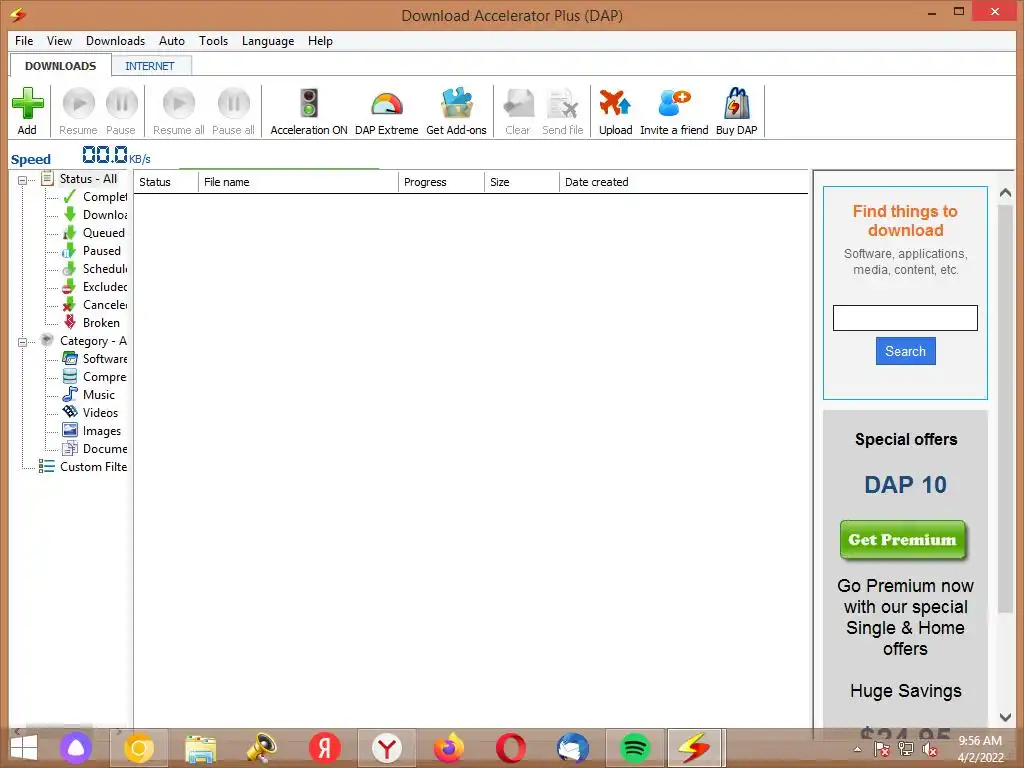Select Compressed category filter

click(95, 377)
